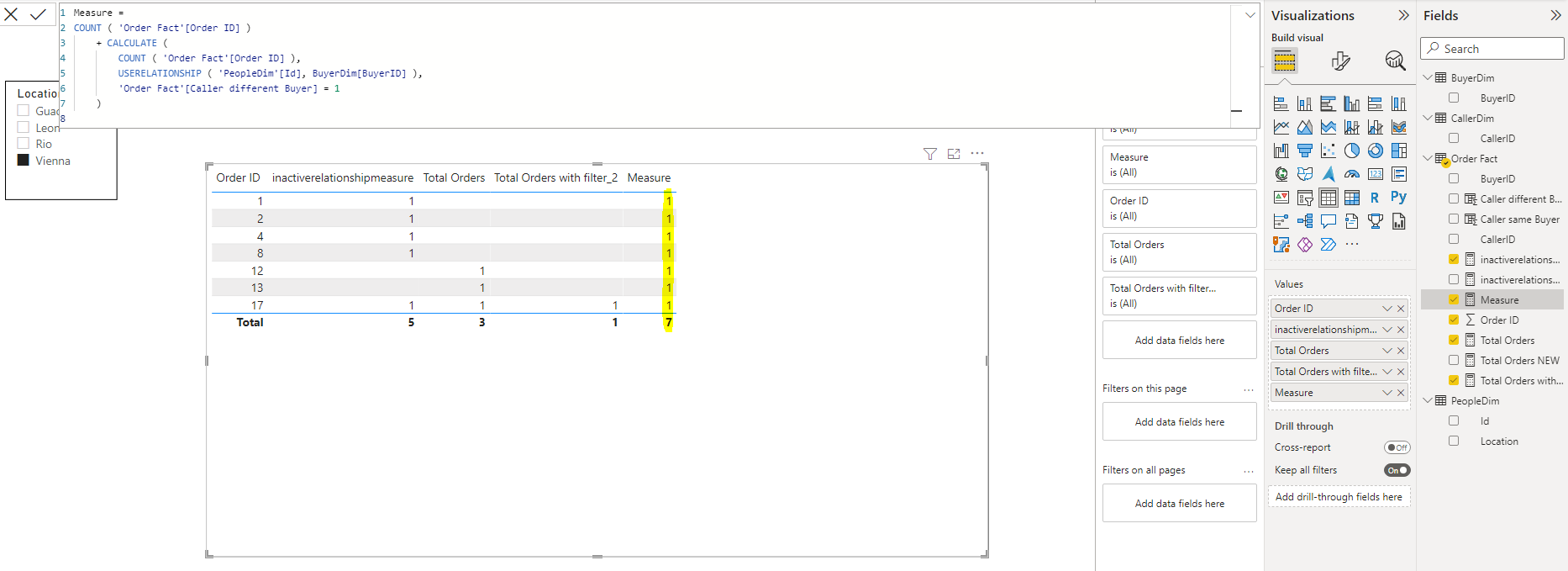The image size is (1568, 571).
Task: Click Add drill-through fields here
Action: (x=1339, y=497)
